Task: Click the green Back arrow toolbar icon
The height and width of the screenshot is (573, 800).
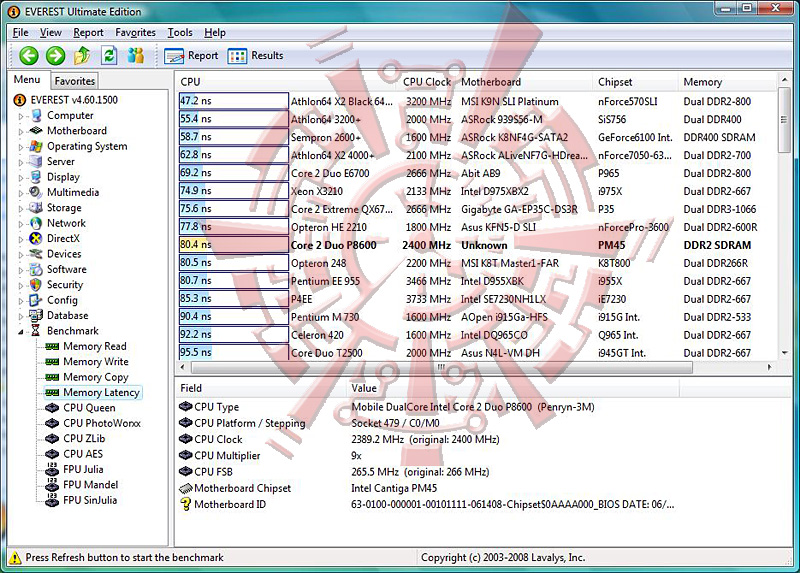Action: tap(29, 55)
